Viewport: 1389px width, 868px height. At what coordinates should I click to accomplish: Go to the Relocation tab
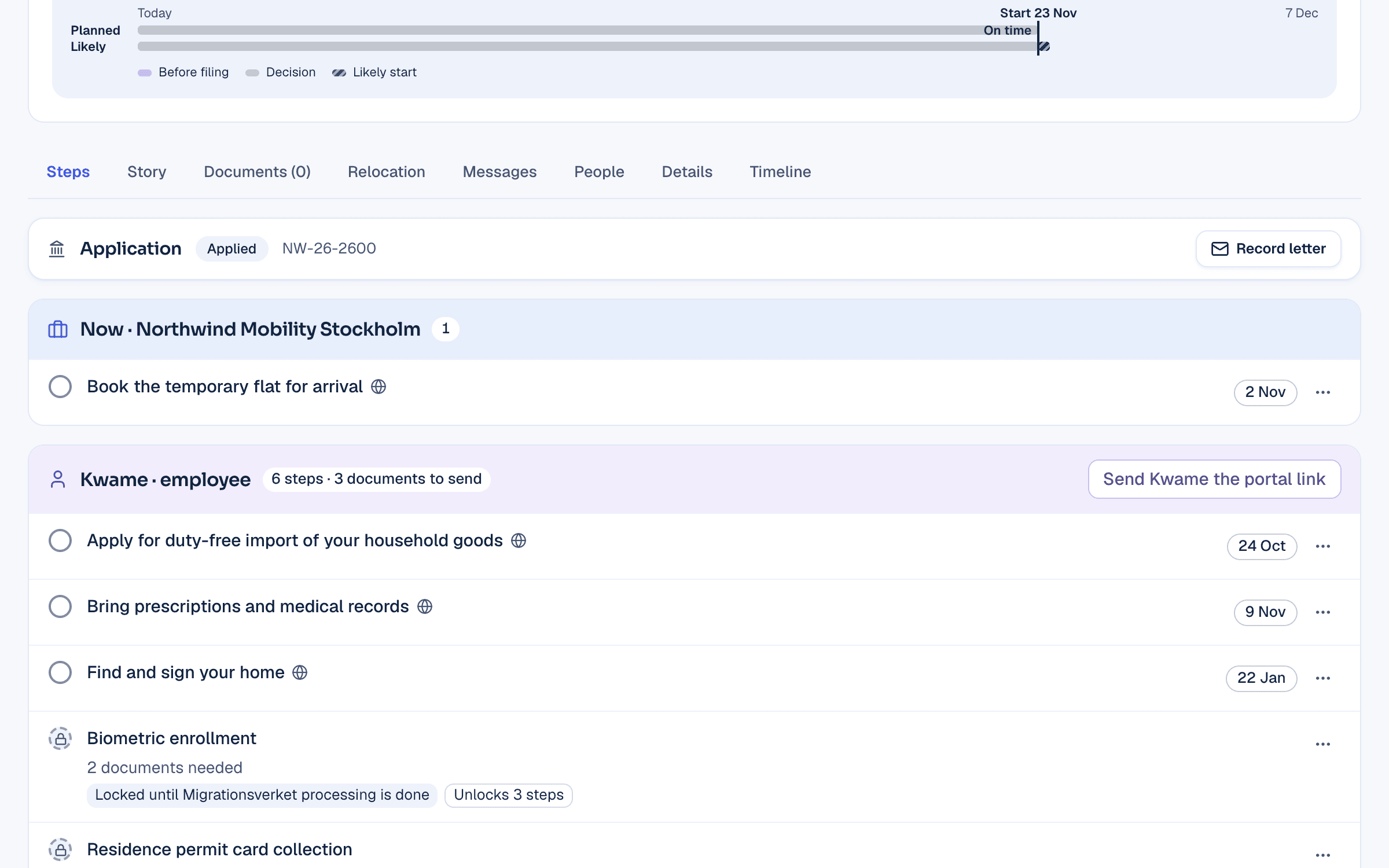click(387, 172)
